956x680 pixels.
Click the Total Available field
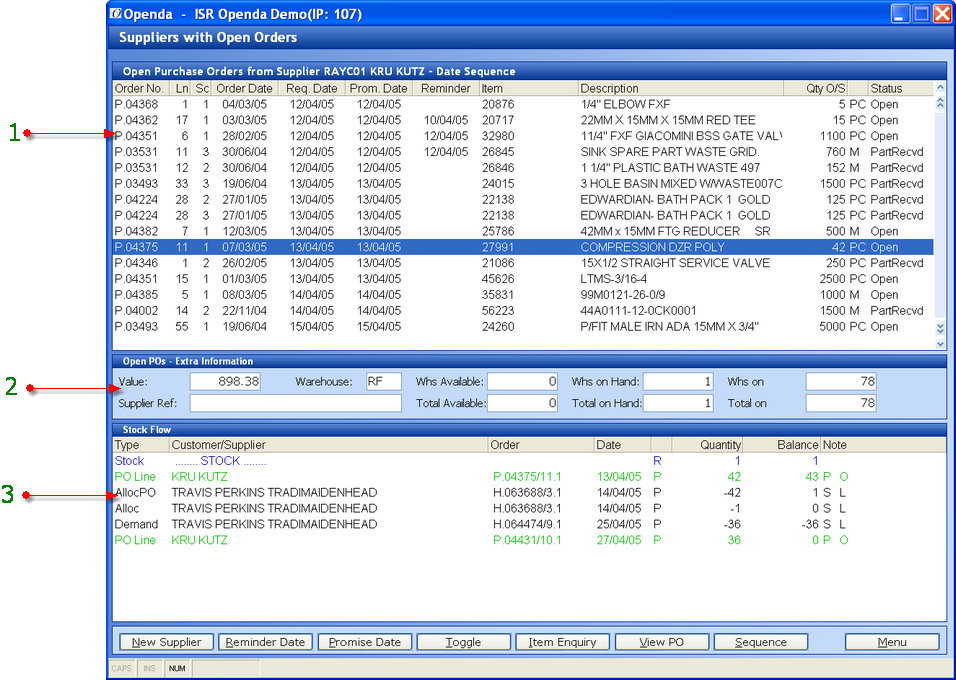[523, 403]
